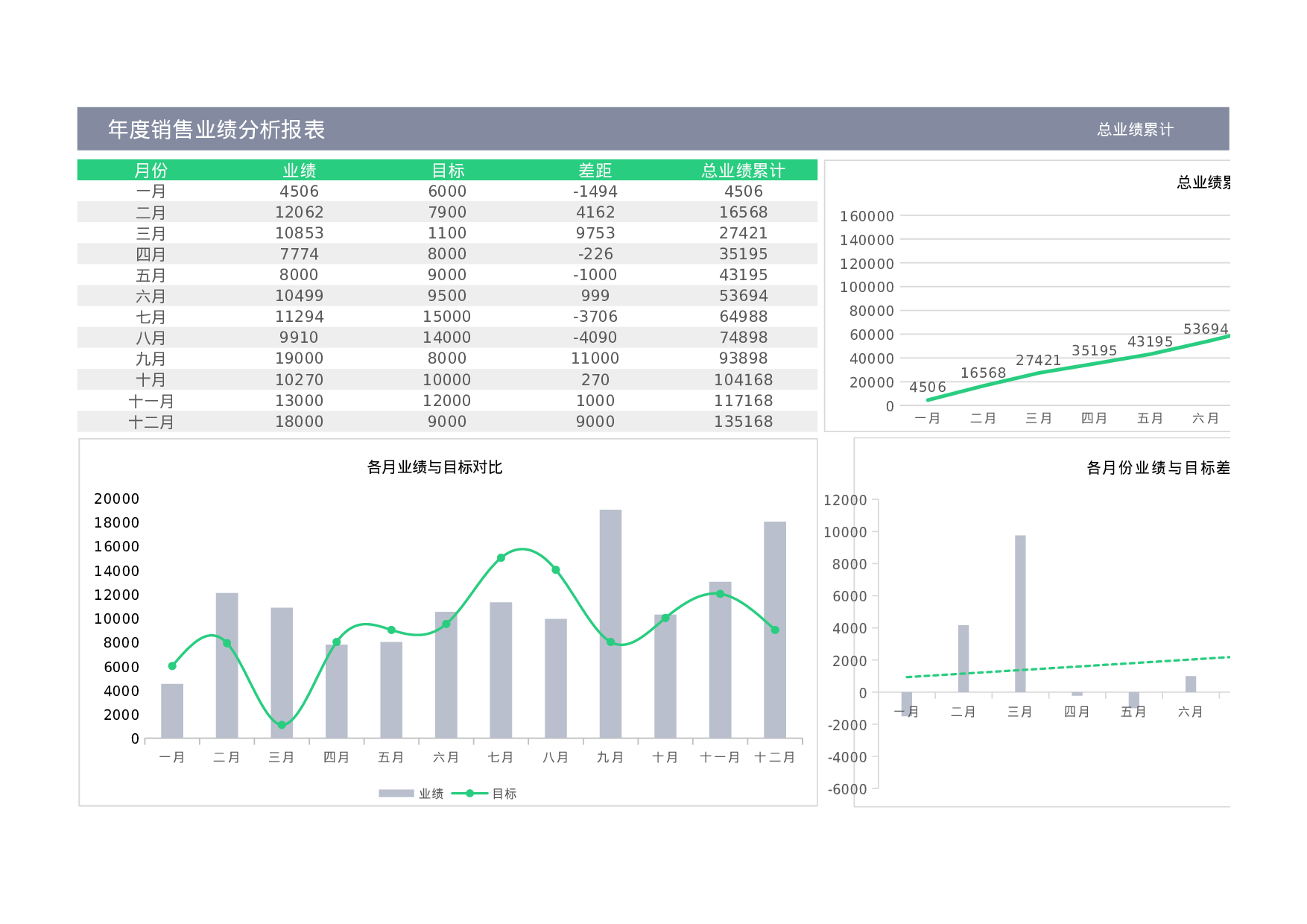1307x924 pixels.
Task: Click the chart title 各月份业绩与目标差
Action: 1159,468
